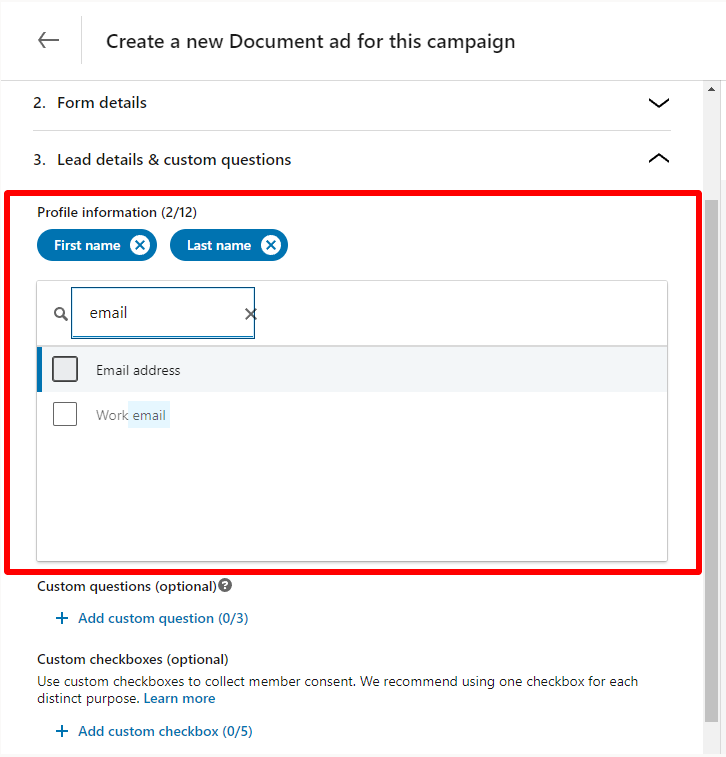Remove the Last name chip
This screenshot has width=726, height=757.
[x=271, y=245]
